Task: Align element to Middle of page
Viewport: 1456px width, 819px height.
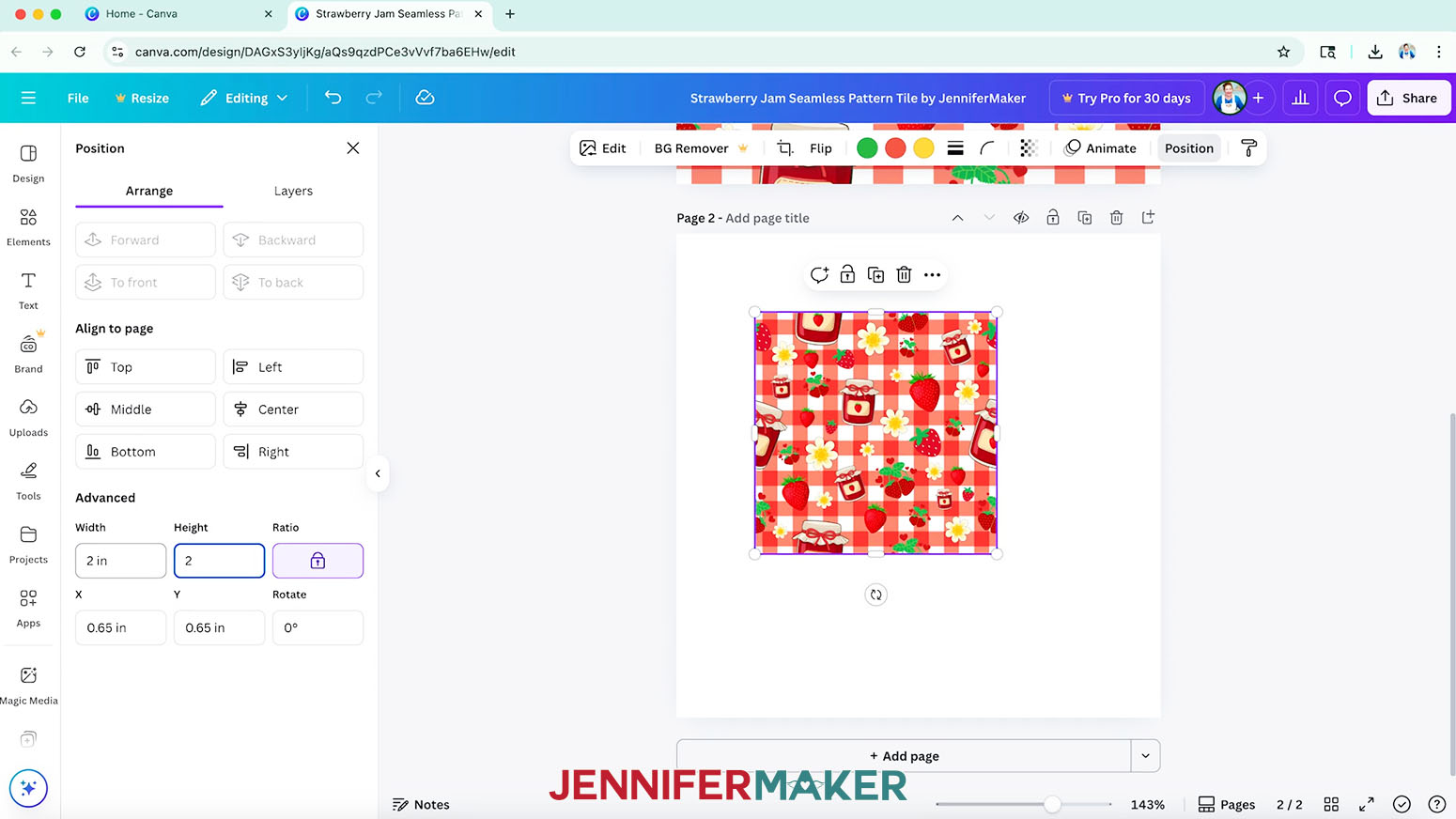Action: tap(146, 409)
